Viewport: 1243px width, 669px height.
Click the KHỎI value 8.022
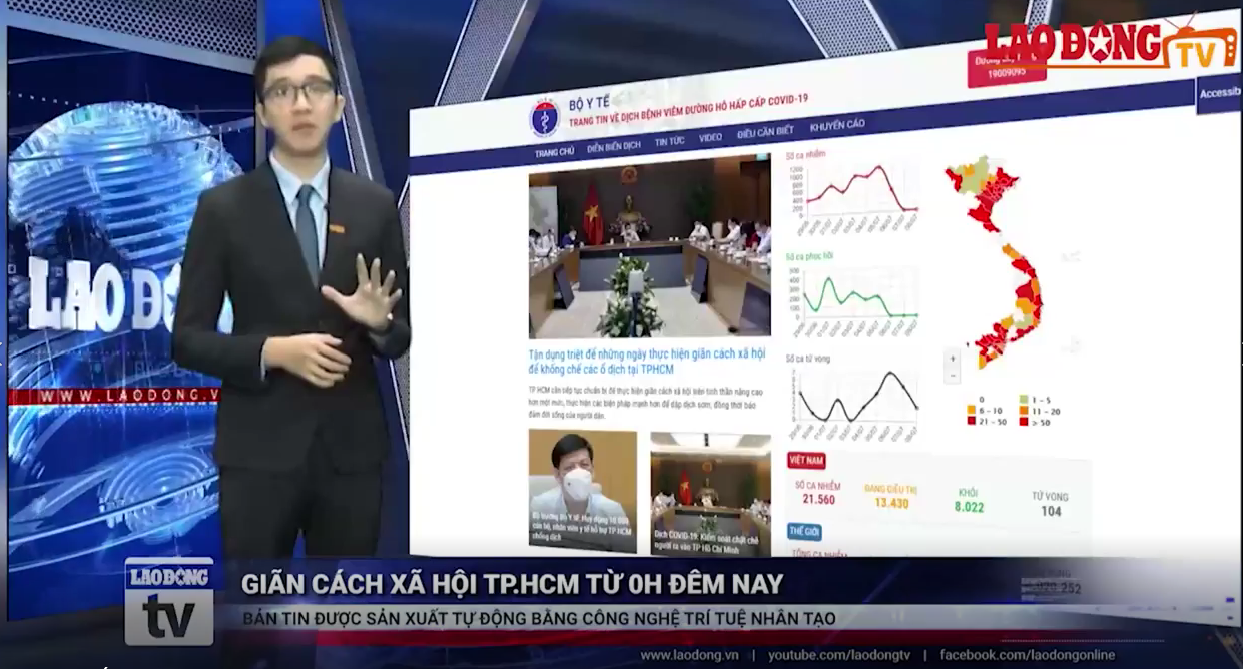coord(969,507)
